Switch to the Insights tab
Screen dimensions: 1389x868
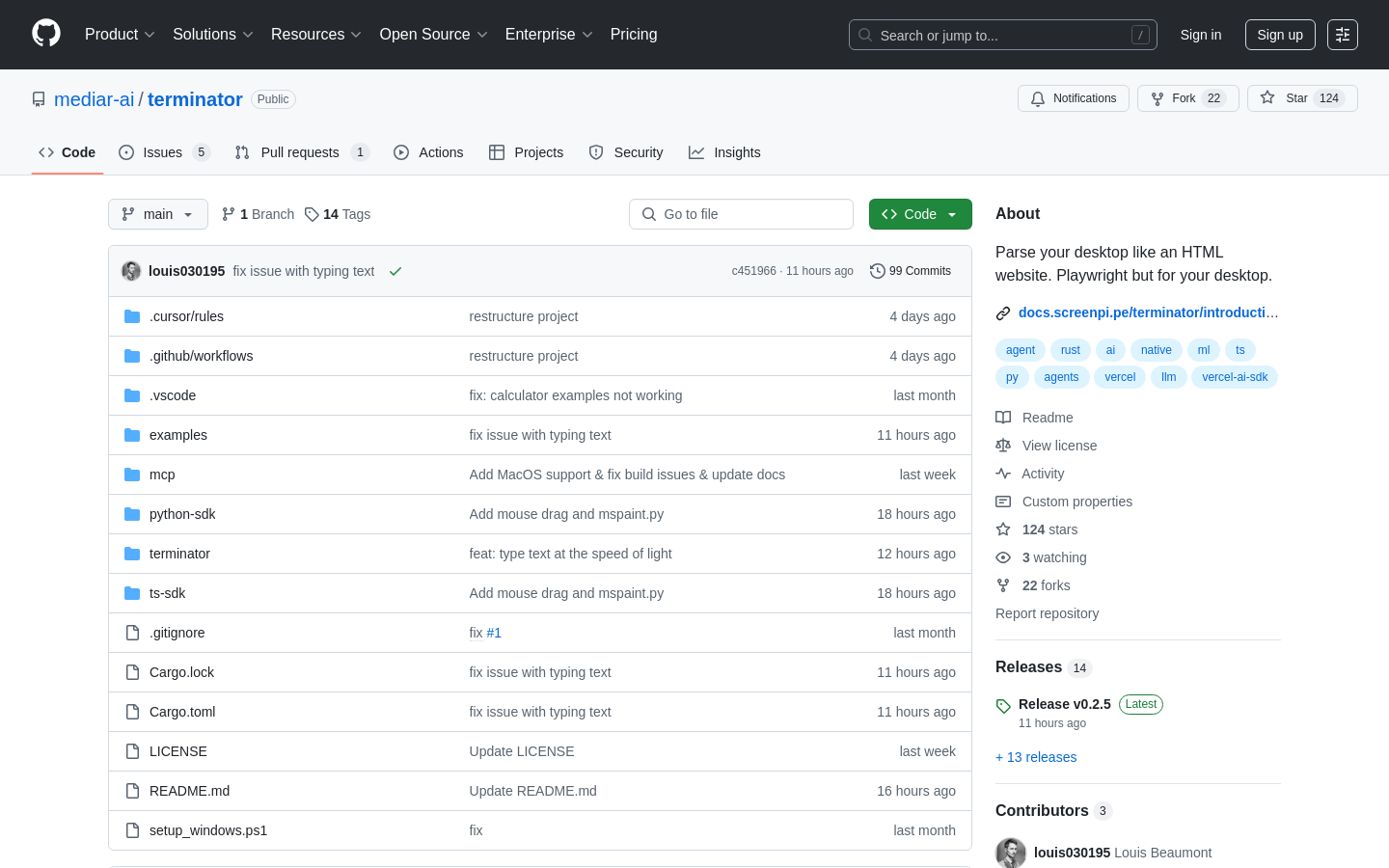(x=724, y=152)
